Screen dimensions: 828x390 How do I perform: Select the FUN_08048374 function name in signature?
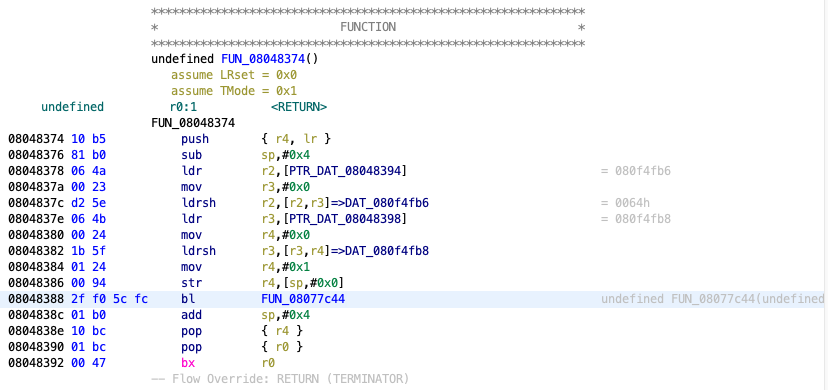point(263,59)
